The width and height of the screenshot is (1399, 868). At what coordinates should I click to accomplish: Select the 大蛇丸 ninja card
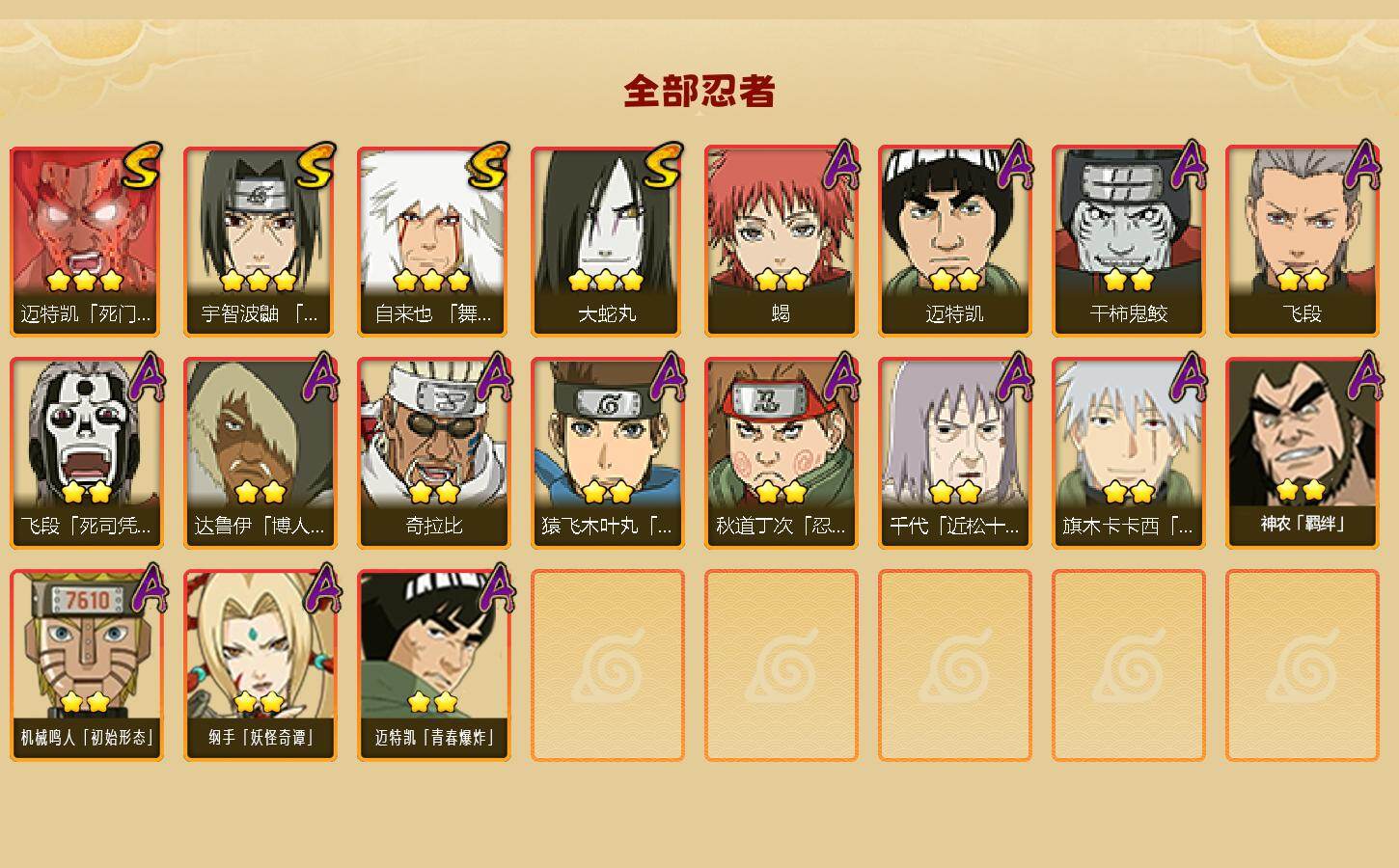click(x=607, y=241)
